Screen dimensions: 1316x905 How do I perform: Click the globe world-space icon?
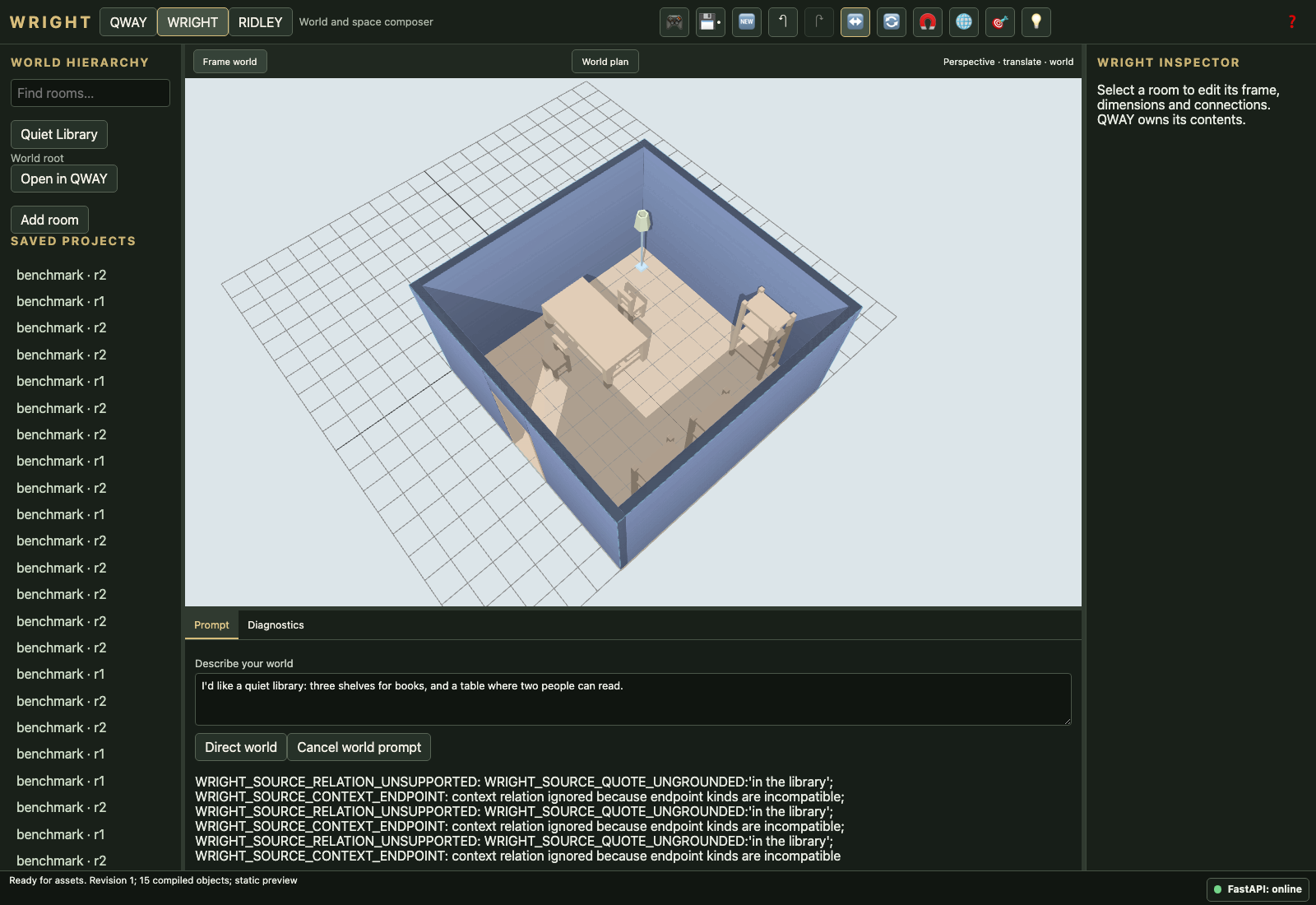[x=964, y=22]
